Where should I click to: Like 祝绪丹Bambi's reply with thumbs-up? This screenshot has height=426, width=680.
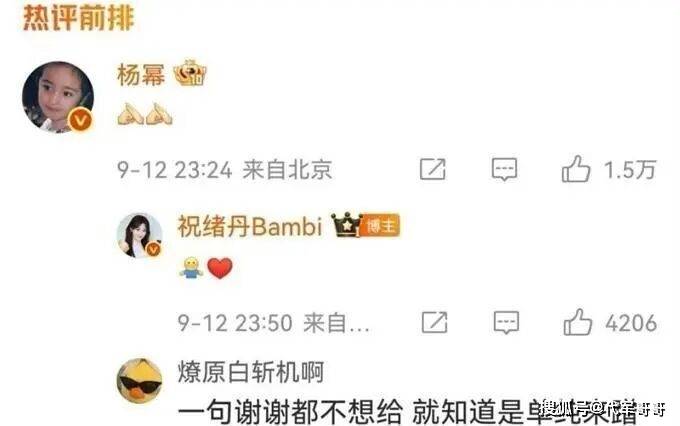578,322
